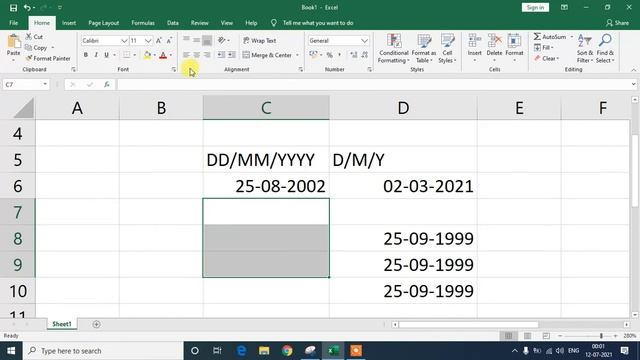Open the number format dropdown (General)

tap(364, 41)
